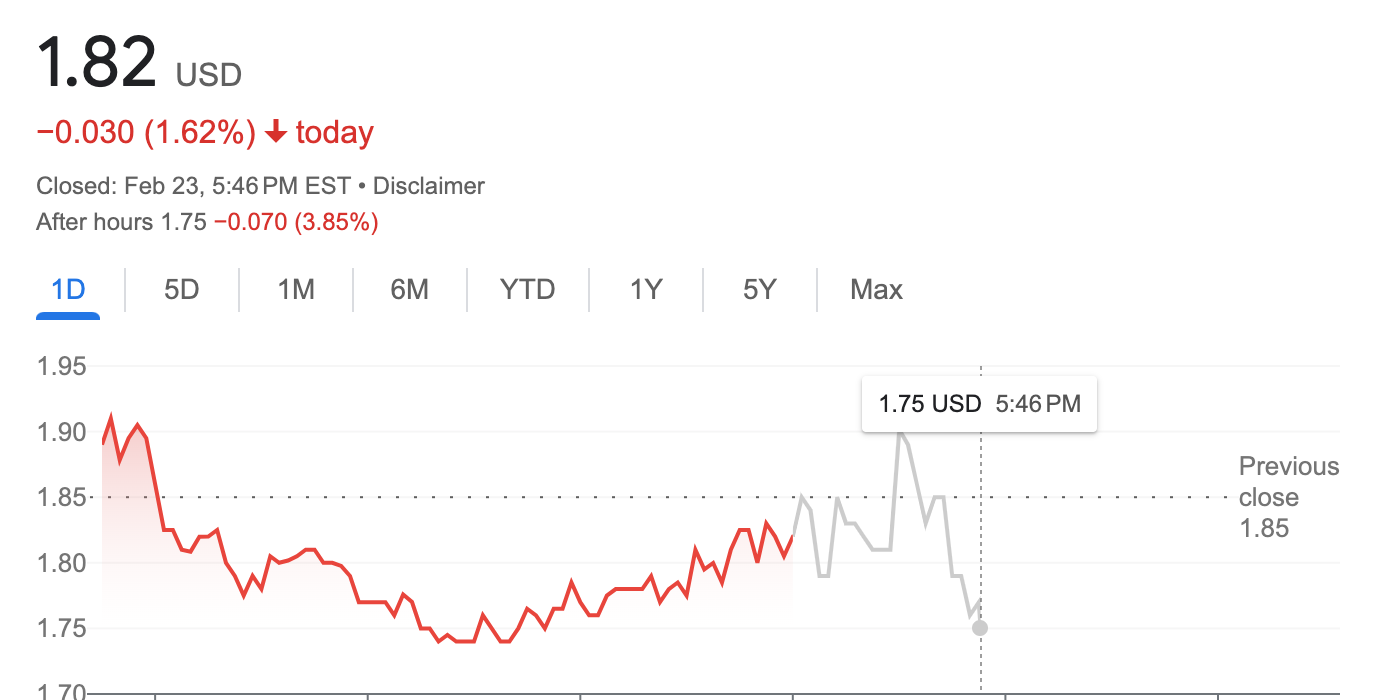The image size is (1376, 700).
Task: Switch to the 5D chart tab
Action: click(x=182, y=290)
